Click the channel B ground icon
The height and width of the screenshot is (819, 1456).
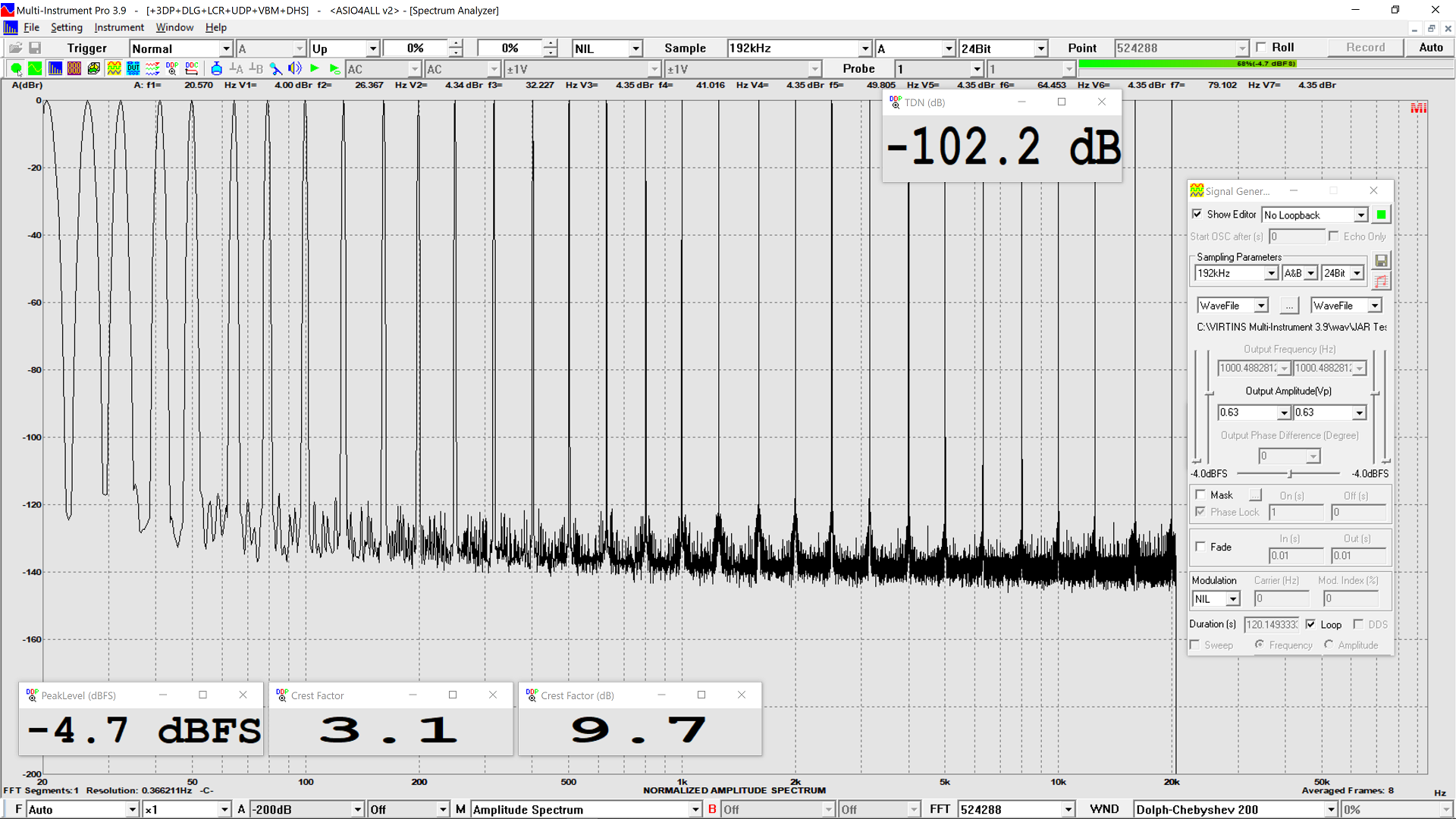(x=256, y=69)
